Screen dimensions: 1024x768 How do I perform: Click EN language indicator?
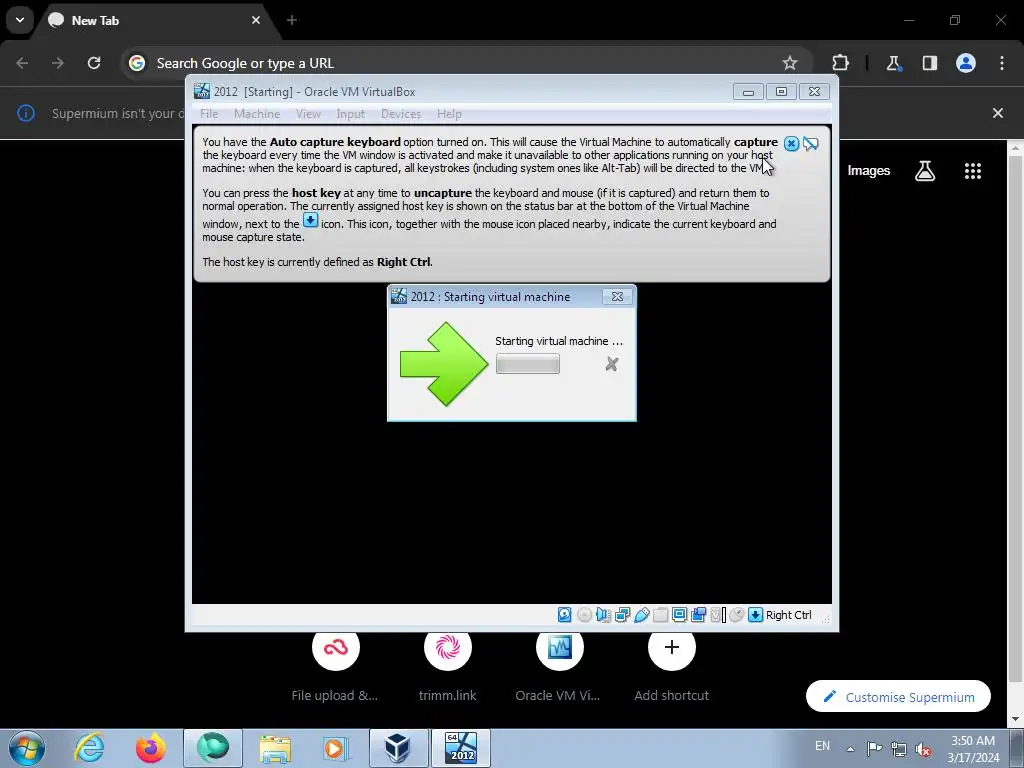[x=822, y=746]
